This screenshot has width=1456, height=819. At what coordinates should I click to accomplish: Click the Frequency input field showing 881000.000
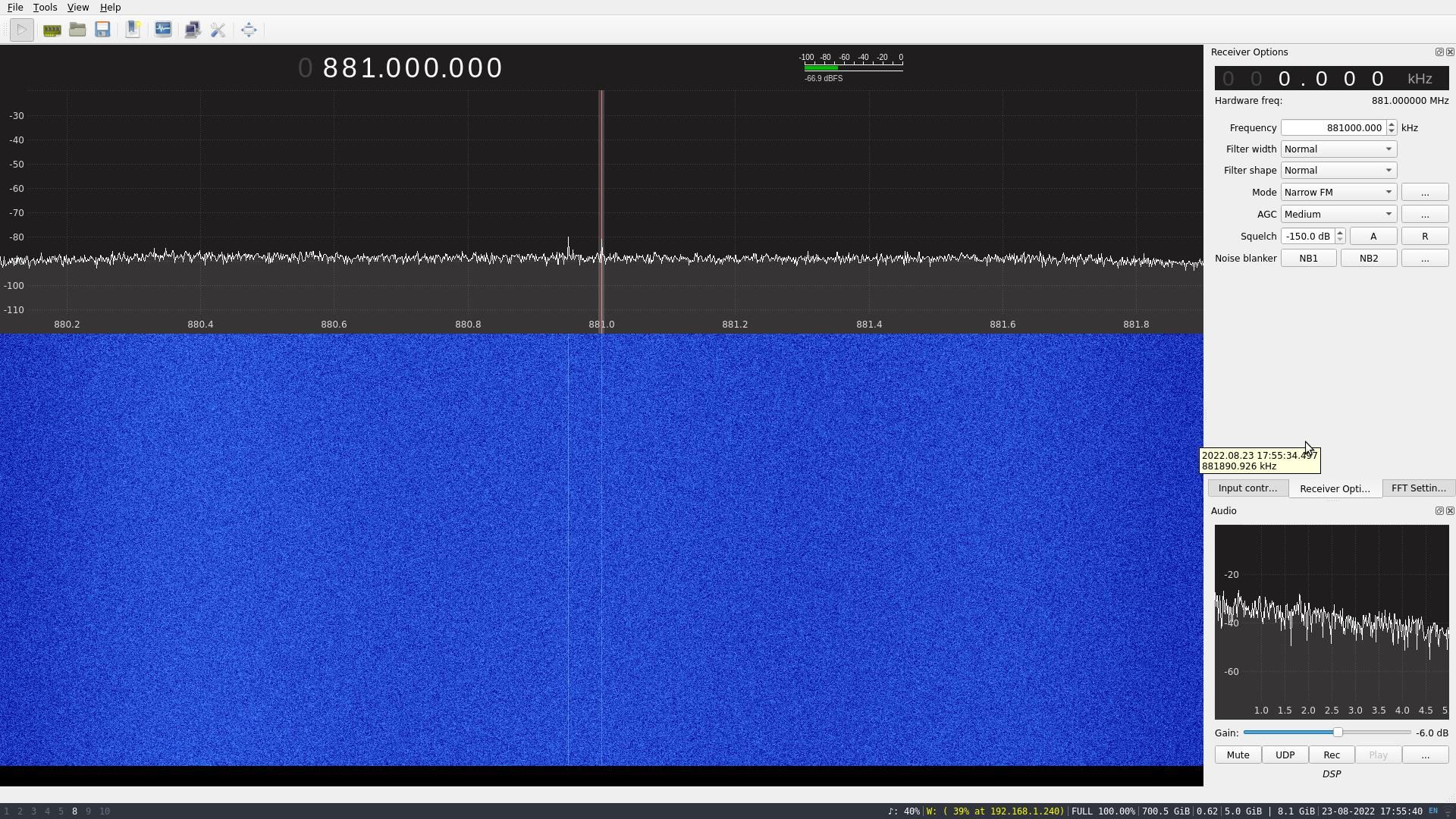click(1333, 128)
